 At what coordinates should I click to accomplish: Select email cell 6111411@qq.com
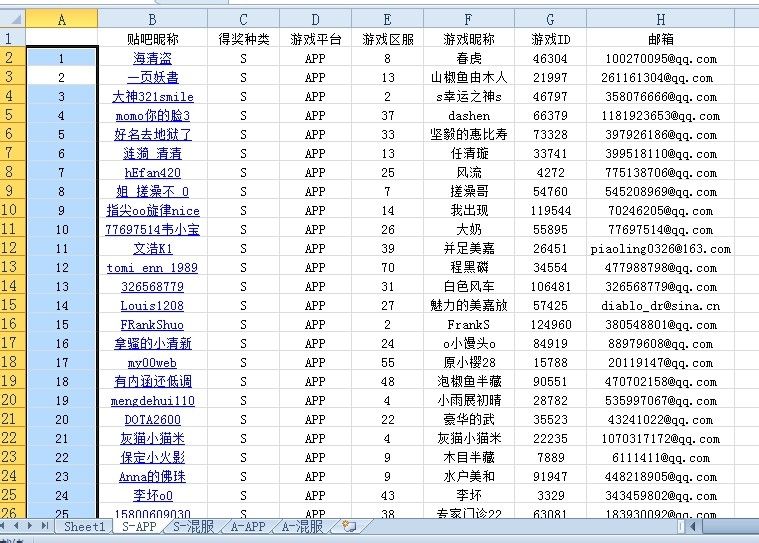click(x=661, y=457)
